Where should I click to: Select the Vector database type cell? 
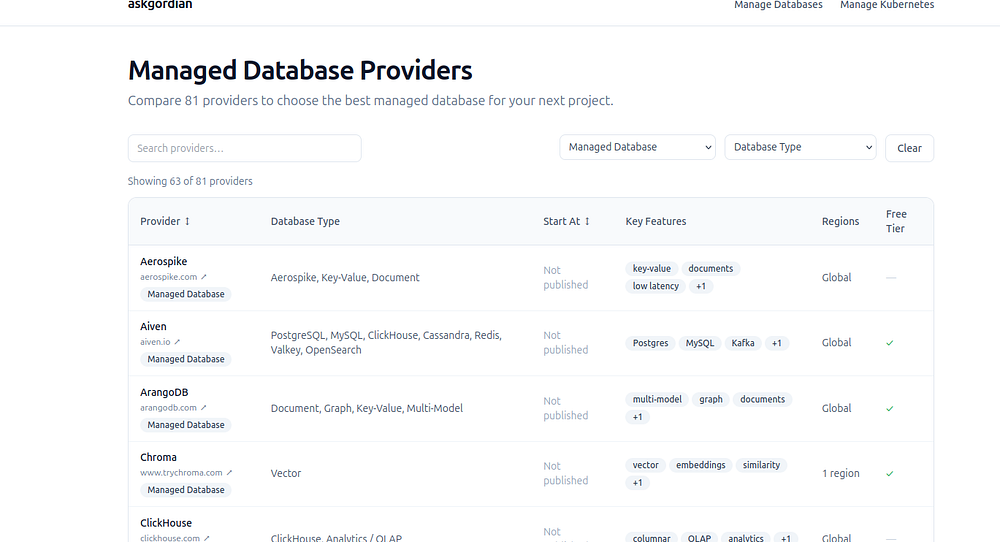[x=286, y=473]
